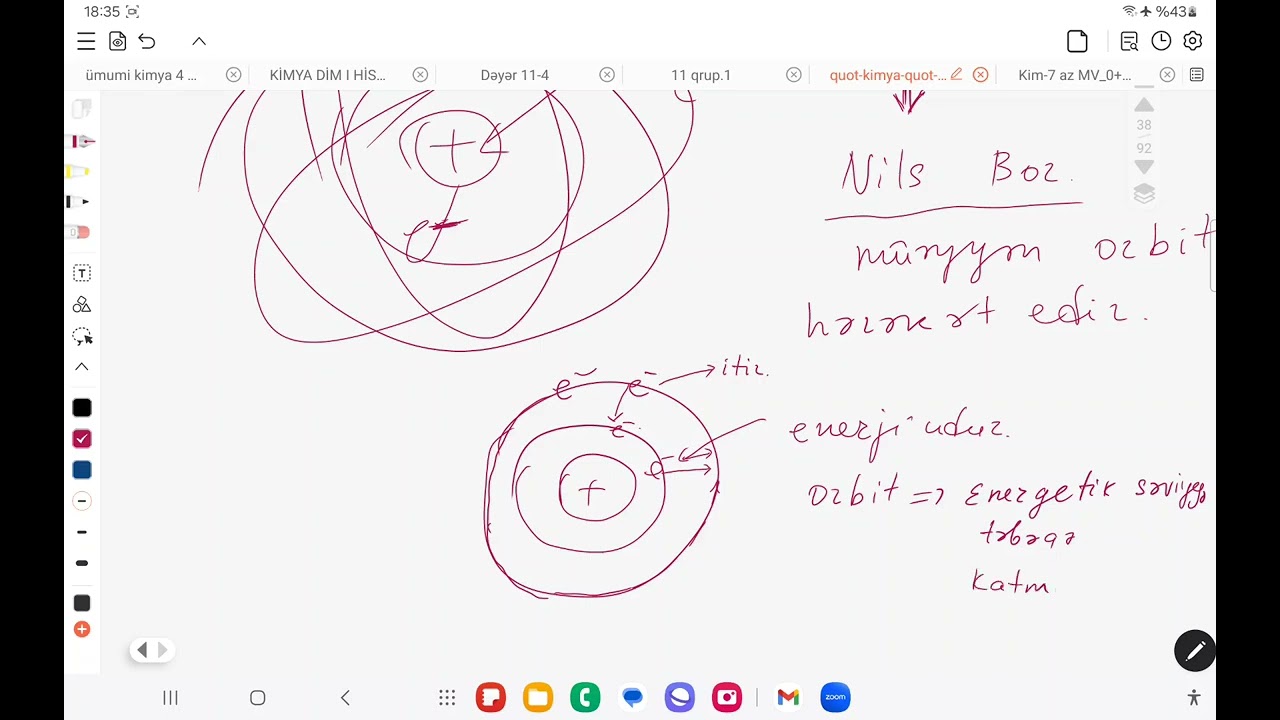1280x720 pixels.
Task: Select the dark square swatch above the plus button
Action: [x=82, y=603]
